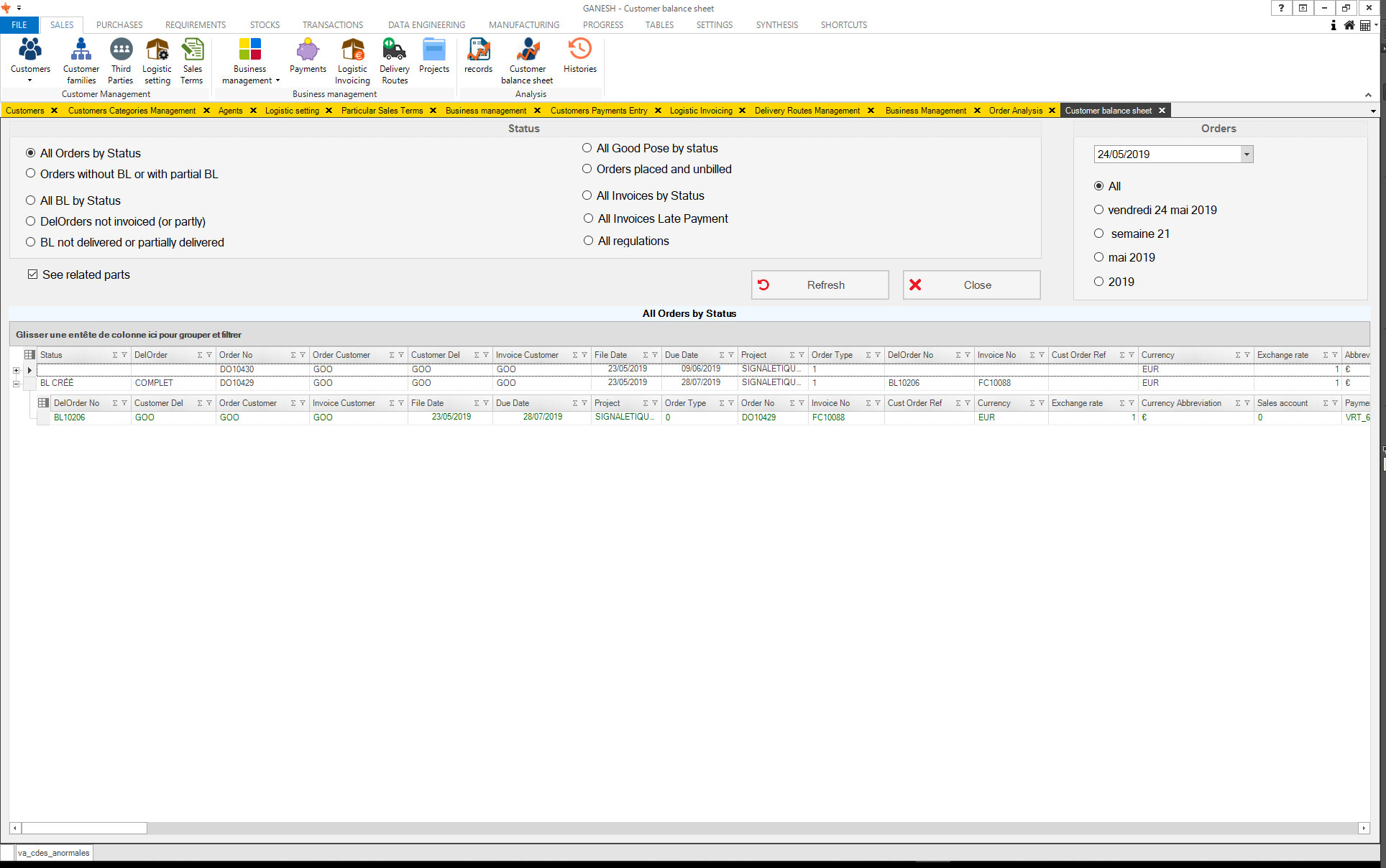Select 'All BL by Status' radio option
Screen dimensions: 1386x868
[31, 200]
